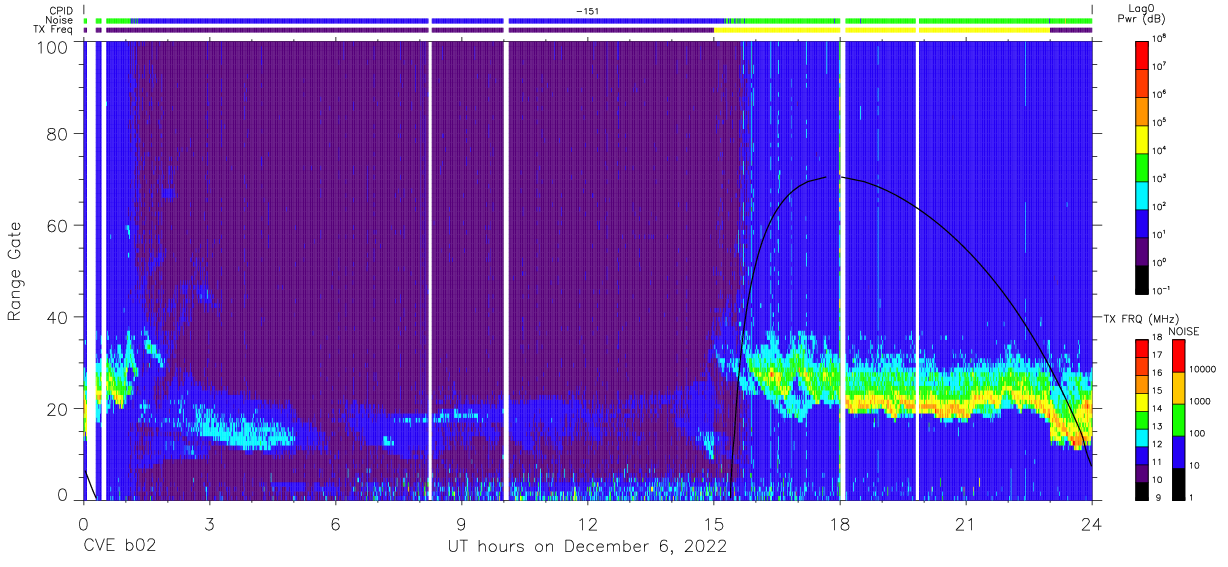Image resolution: width=1228 pixels, height=567 pixels.
Task: Click the 'Noise' row label at top left
Action: tap(61, 20)
